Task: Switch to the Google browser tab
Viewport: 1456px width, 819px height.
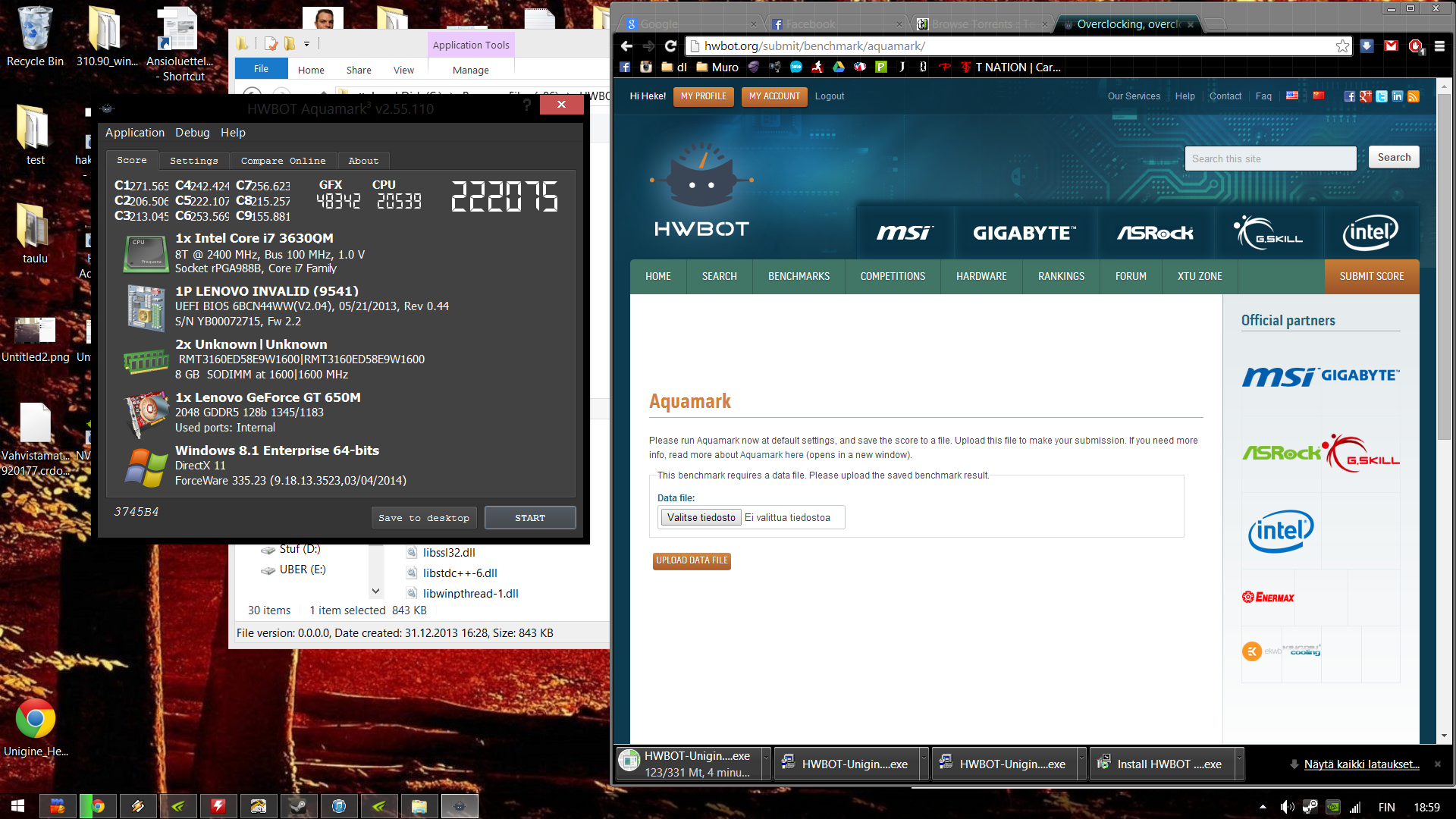Action: (x=692, y=24)
